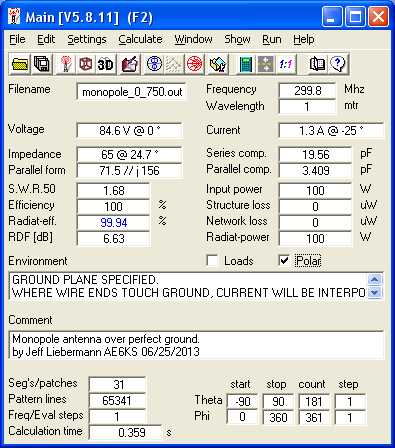Click the Pattern lines value 65341
The image size is (395, 448).
coord(117,400)
